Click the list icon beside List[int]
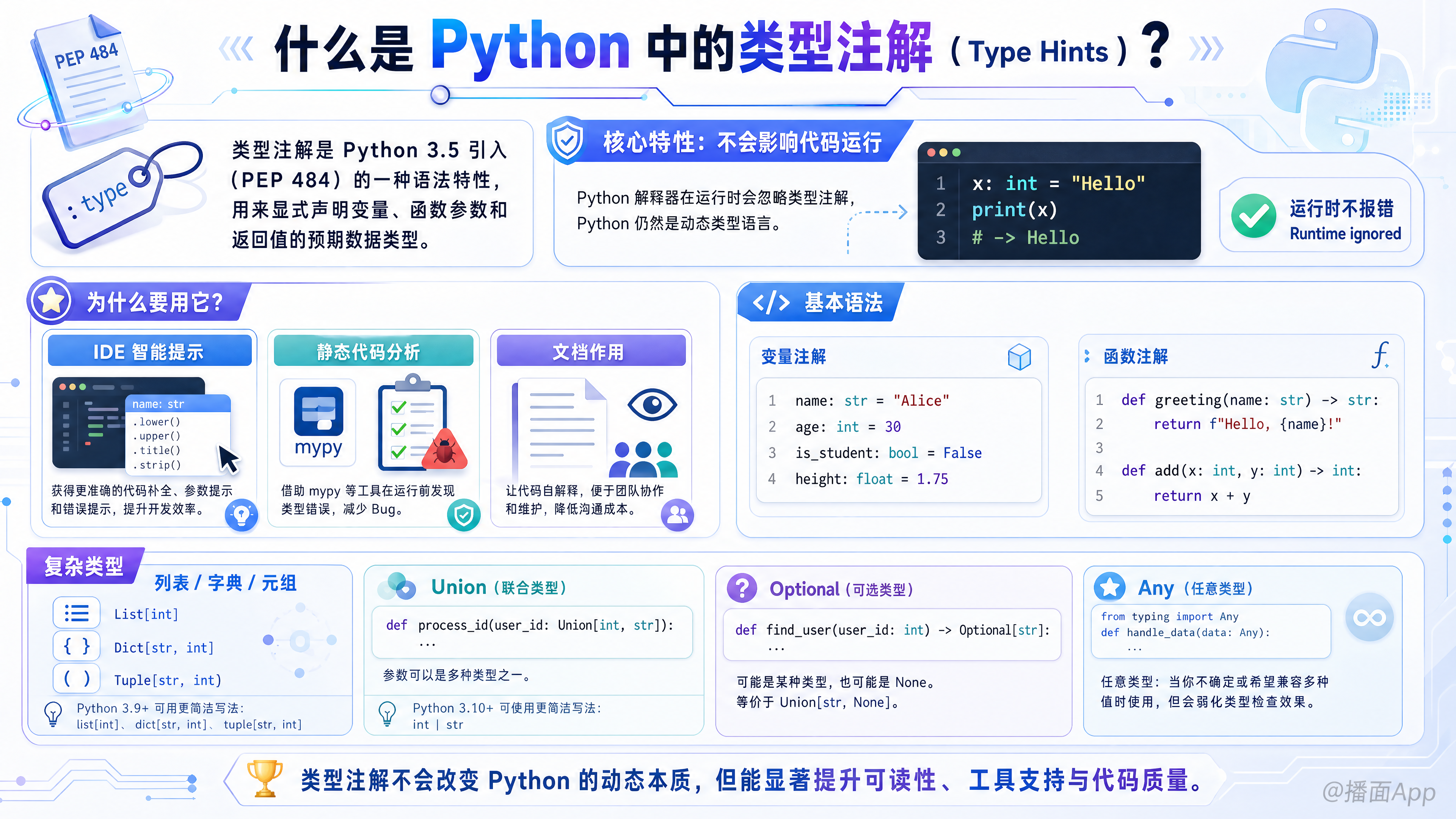Image resolution: width=1456 pixels, height=819 pixels. 77,613
